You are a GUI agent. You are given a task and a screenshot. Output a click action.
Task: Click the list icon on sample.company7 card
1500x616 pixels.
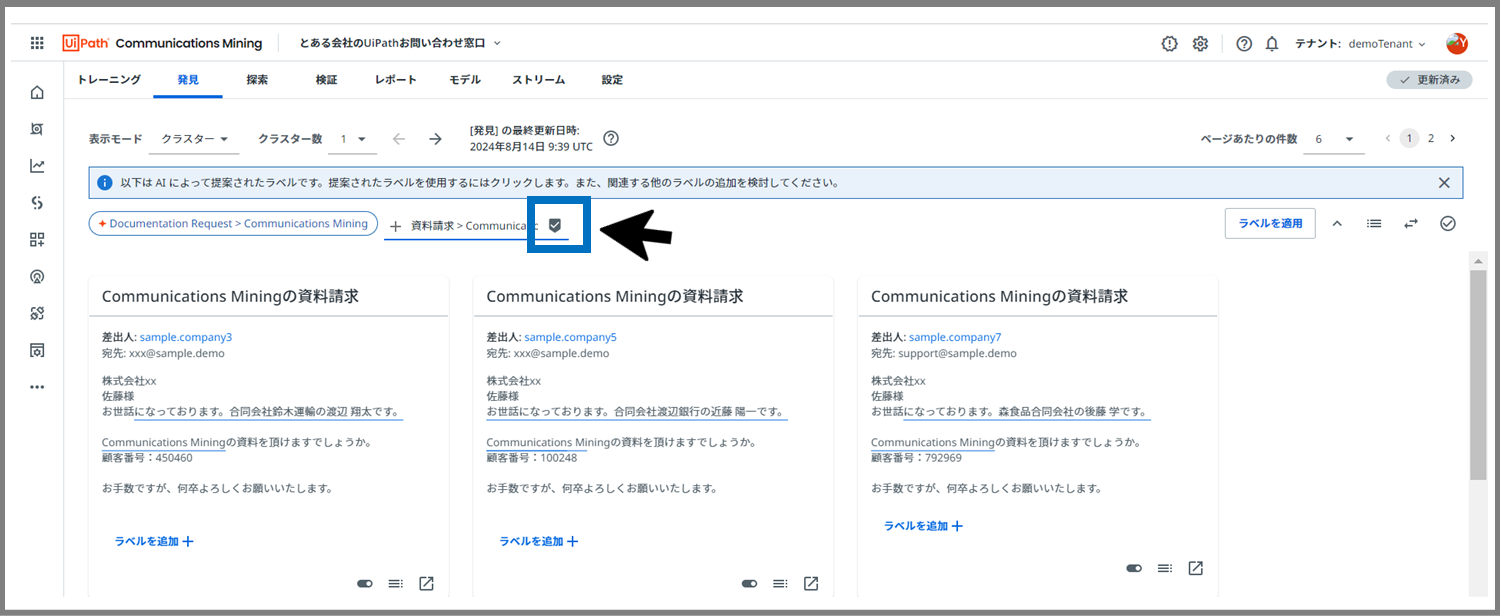1165,568
